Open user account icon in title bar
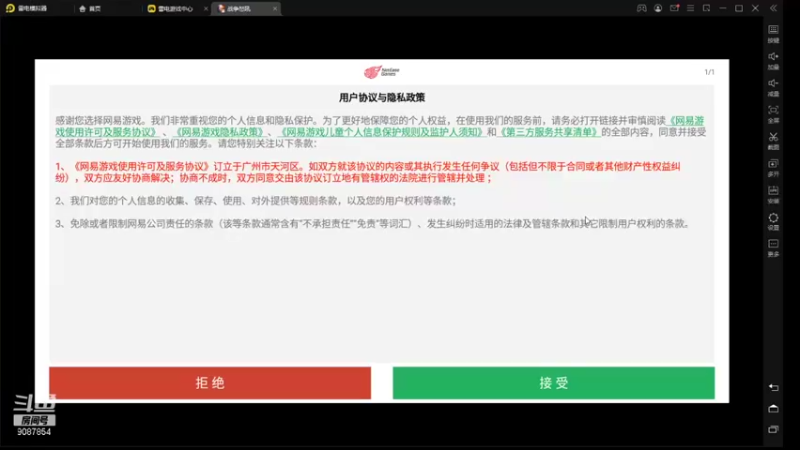This screenshot has height=450, width=800. click(658, 8)
